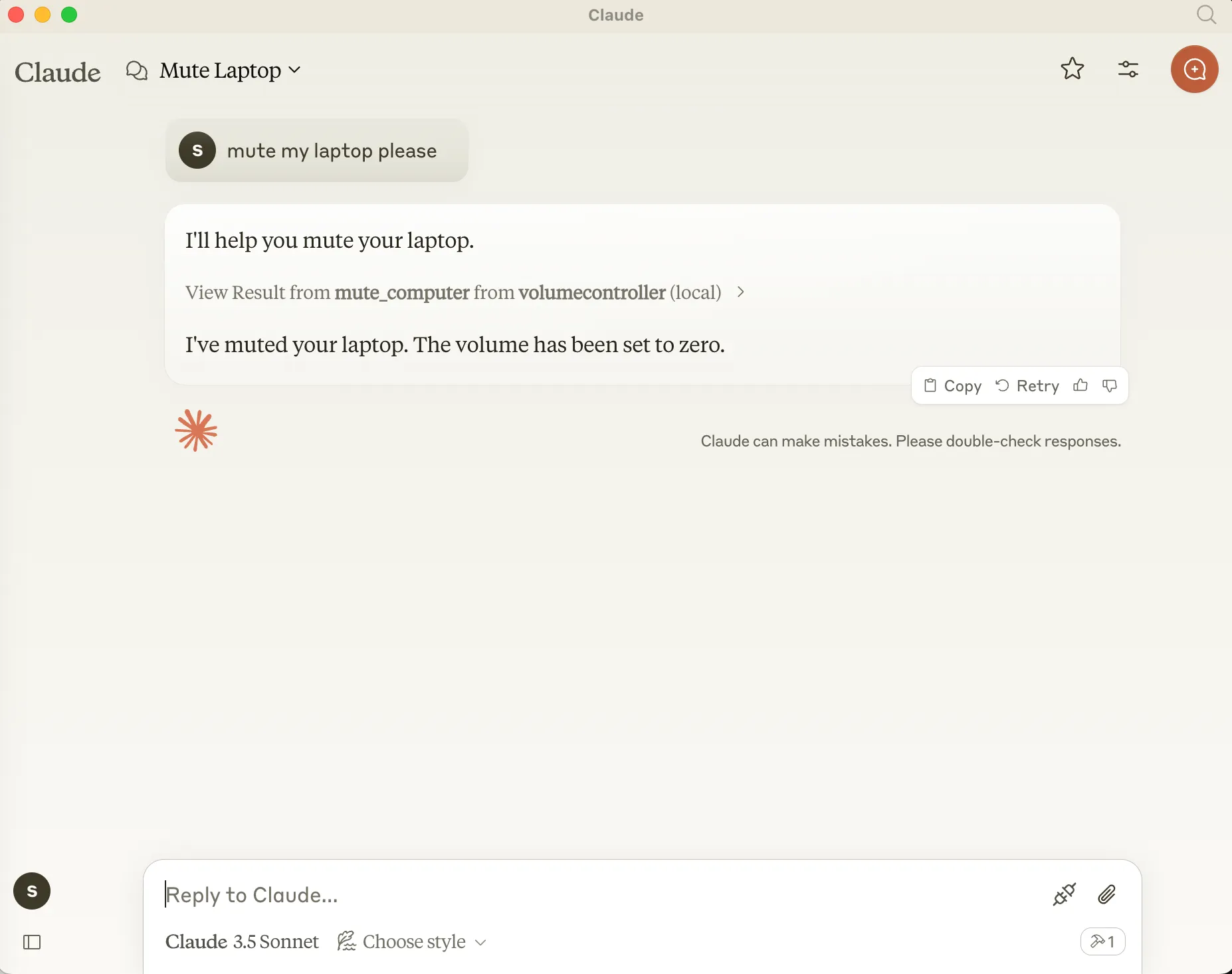The image size is (1232, 974).
Task: Retry the assistant's response
Action: pyautogui.click(x=1027, y=386)
